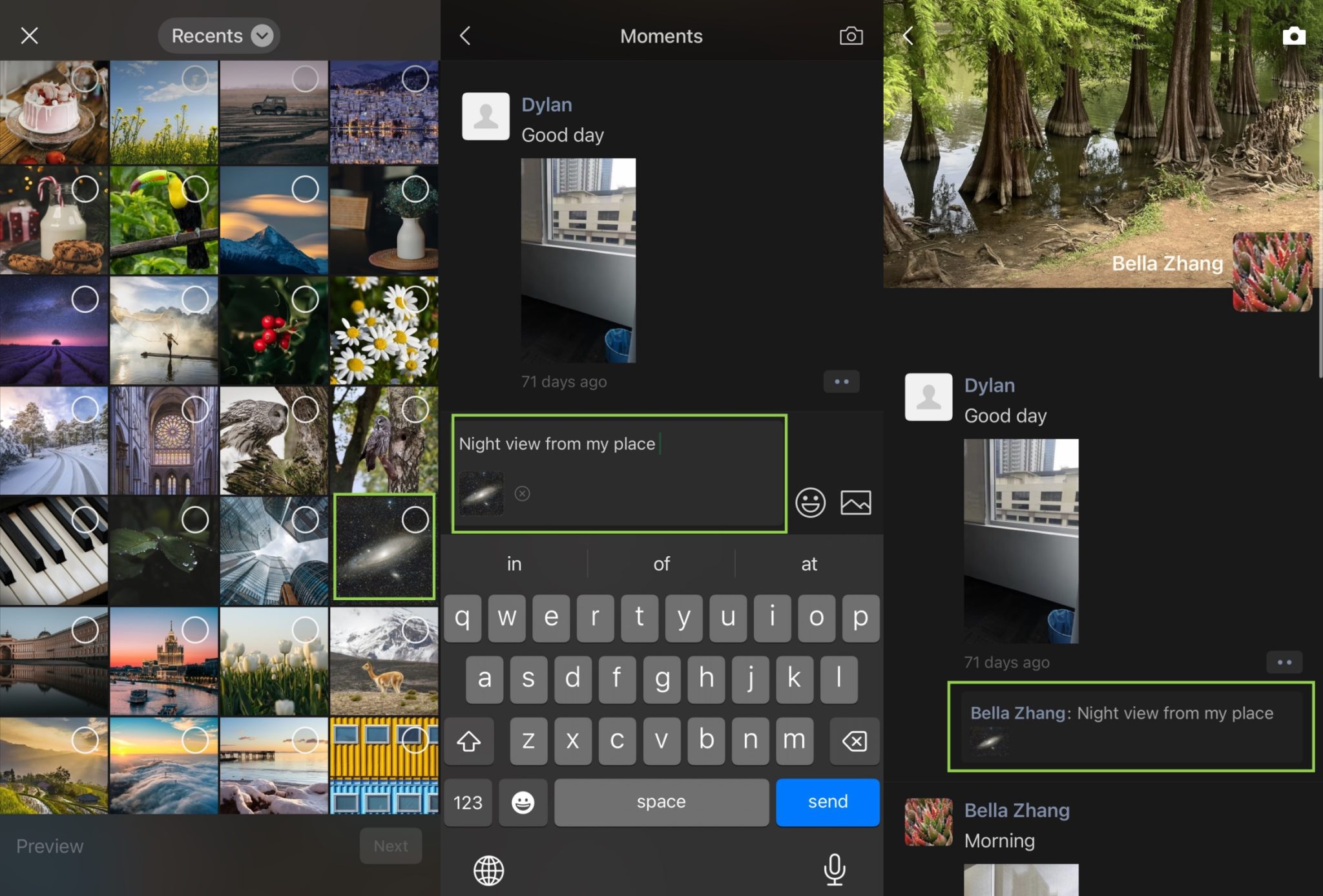Click the Preview link
1323x896 pixels.
[x=49, y=846]
